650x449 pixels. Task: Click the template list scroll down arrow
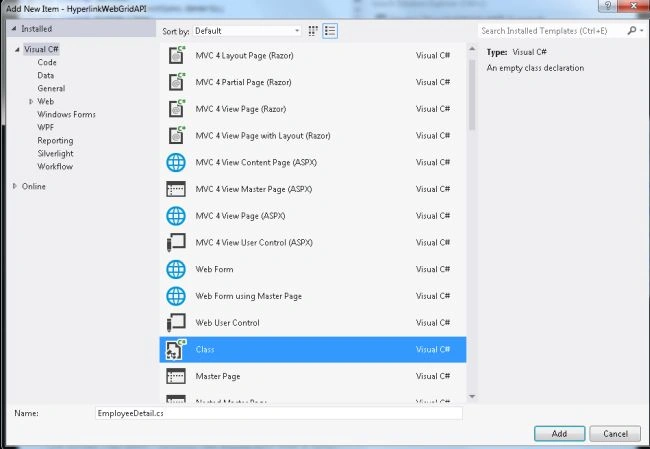[x=472, y=397]
